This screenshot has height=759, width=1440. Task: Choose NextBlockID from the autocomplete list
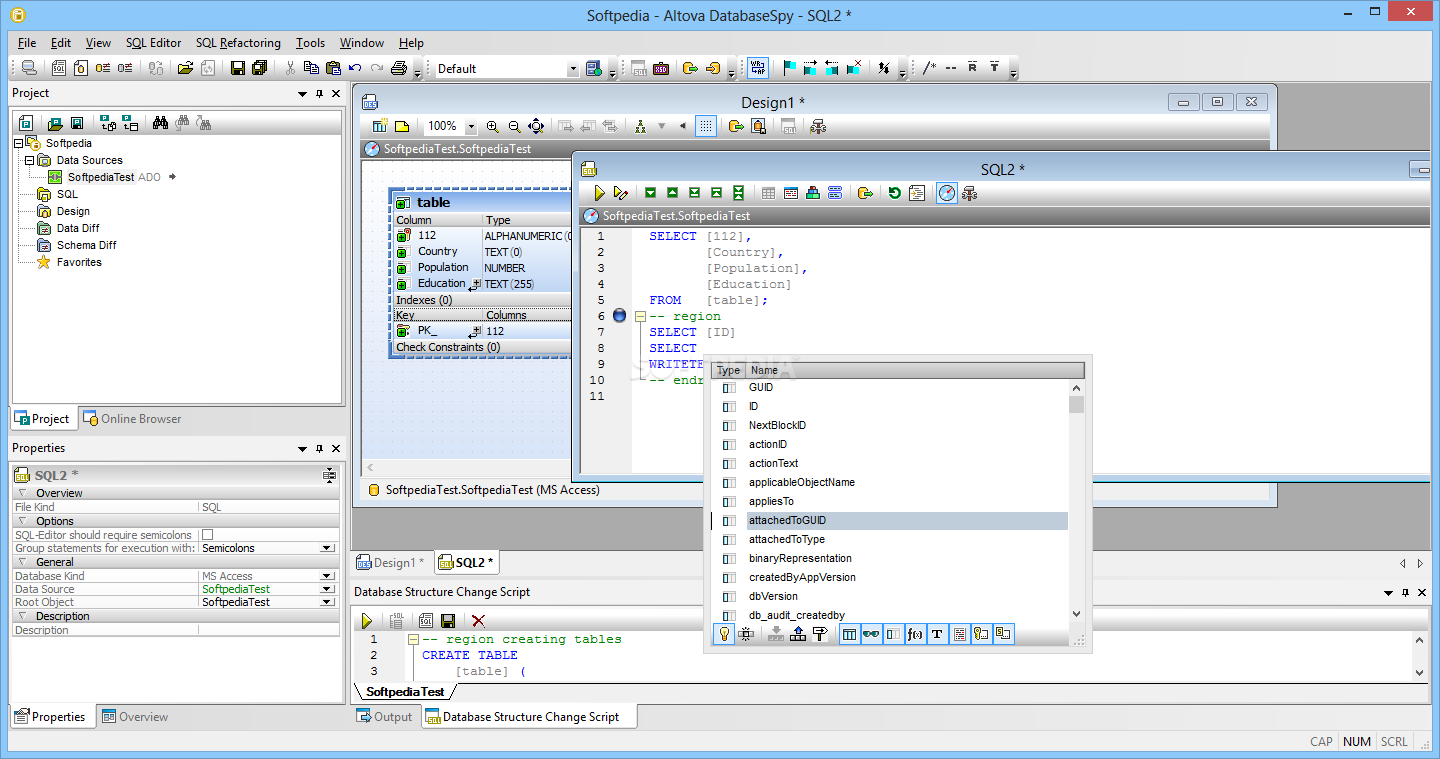tap(777, 425)
